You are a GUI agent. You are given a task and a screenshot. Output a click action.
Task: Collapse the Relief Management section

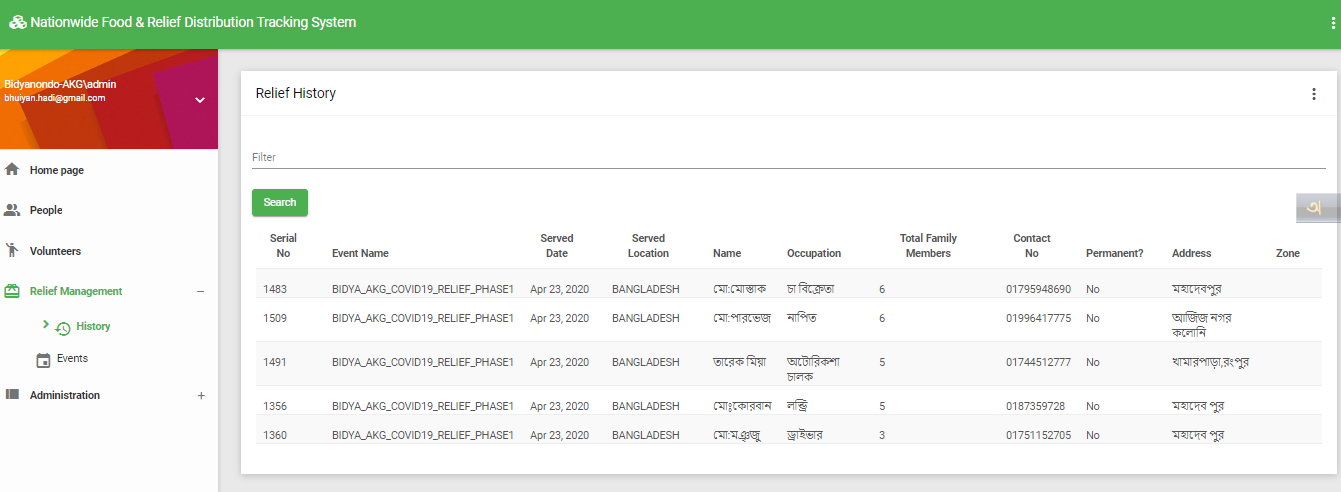tap(200, 291)
